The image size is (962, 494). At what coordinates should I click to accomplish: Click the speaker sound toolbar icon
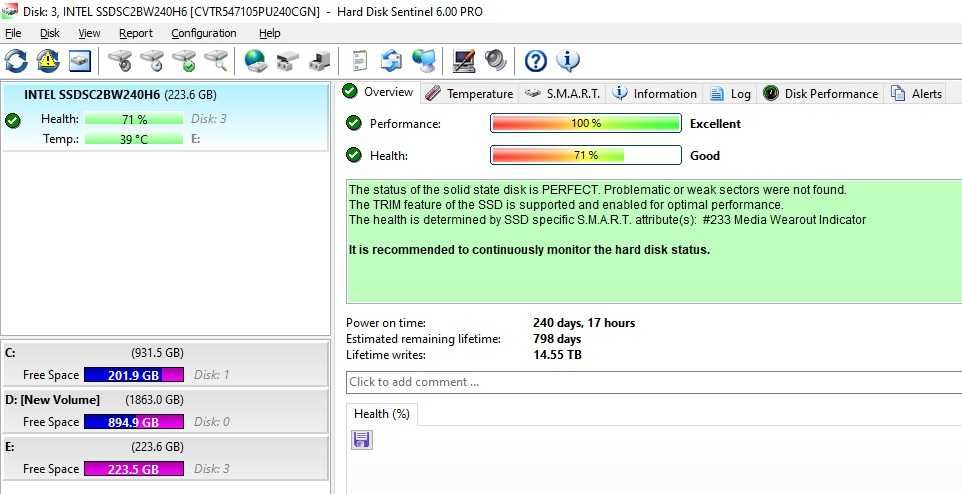(x=496, y=61)
